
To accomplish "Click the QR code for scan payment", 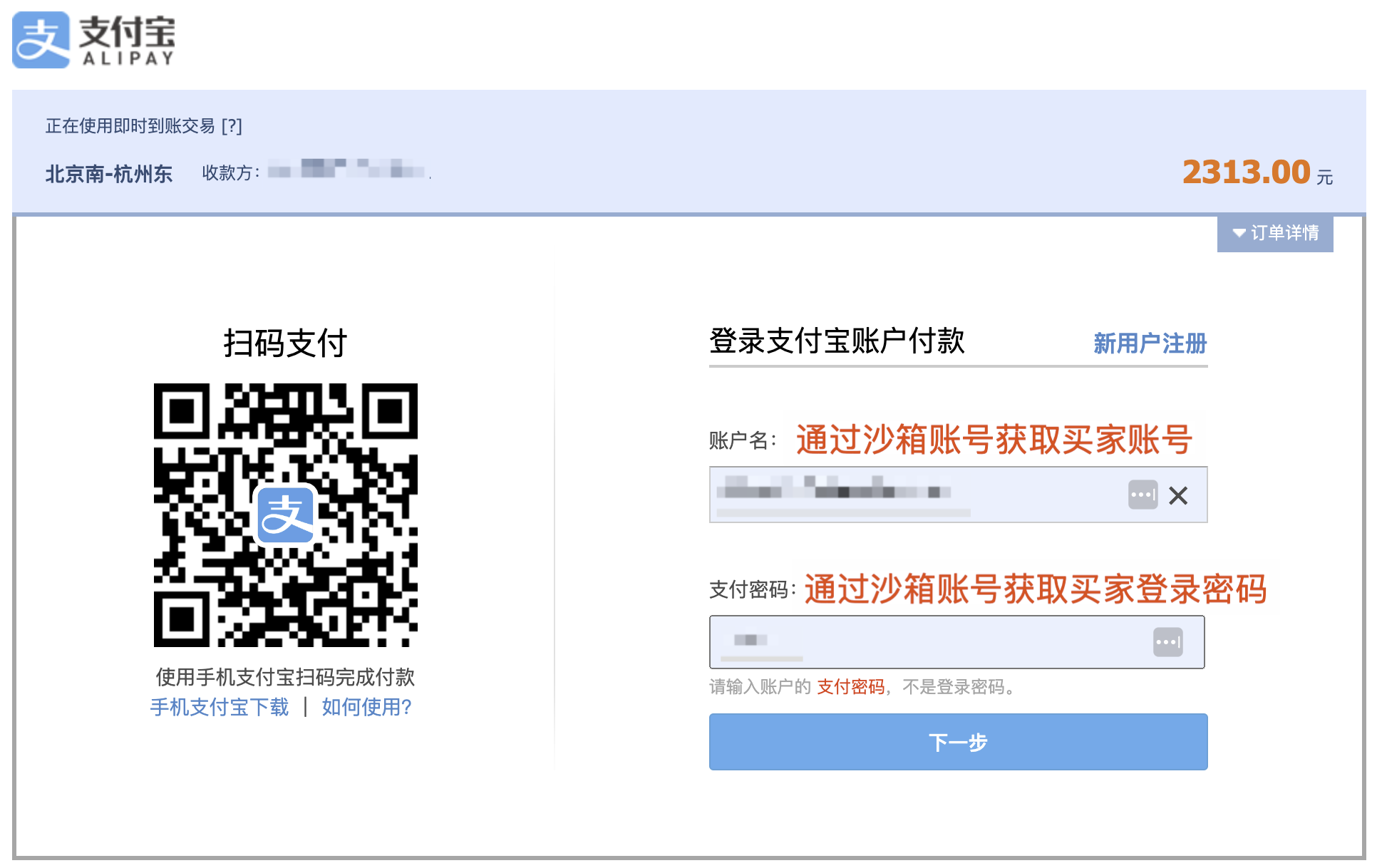I will pyautogui.click(x=286, y=515).
